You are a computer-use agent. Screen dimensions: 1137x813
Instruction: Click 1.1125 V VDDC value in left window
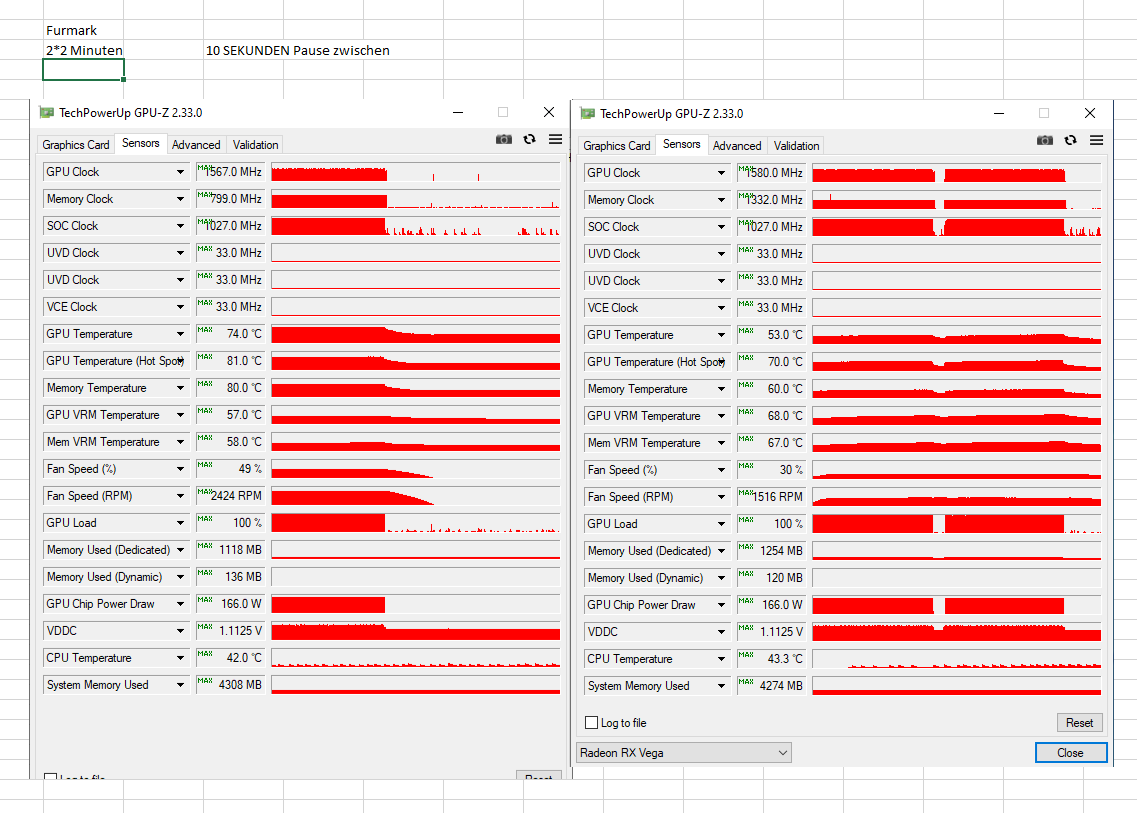point(230,631)
